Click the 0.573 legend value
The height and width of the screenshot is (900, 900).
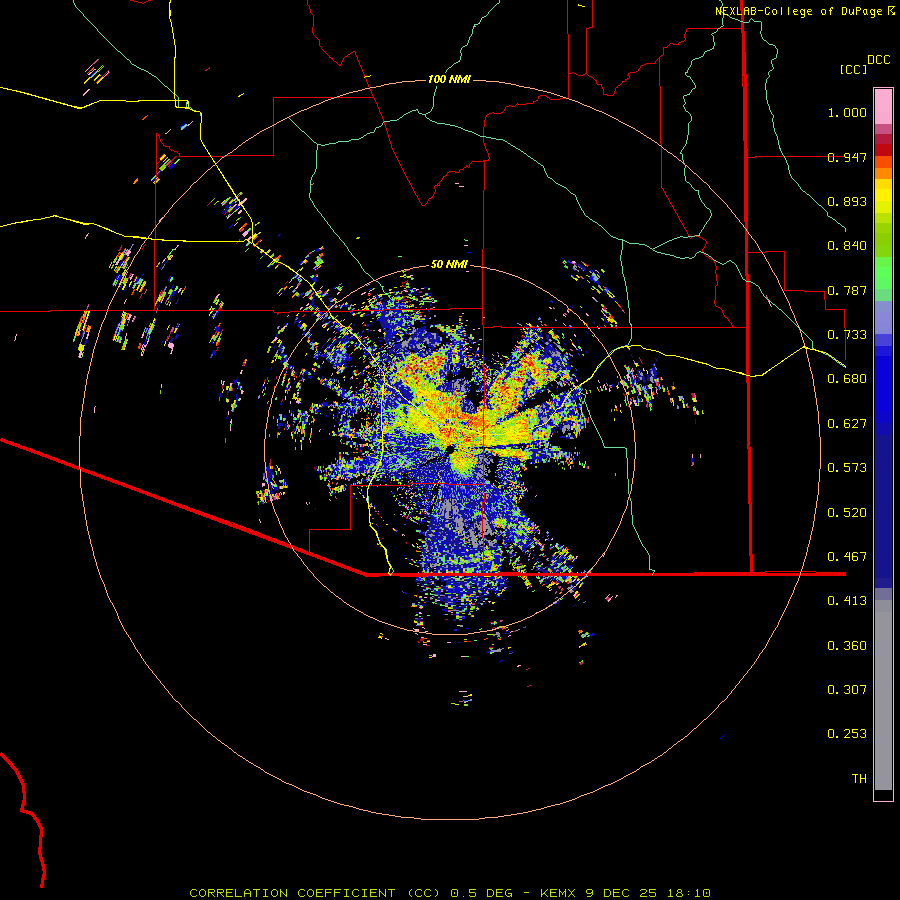tap(847, 468)
